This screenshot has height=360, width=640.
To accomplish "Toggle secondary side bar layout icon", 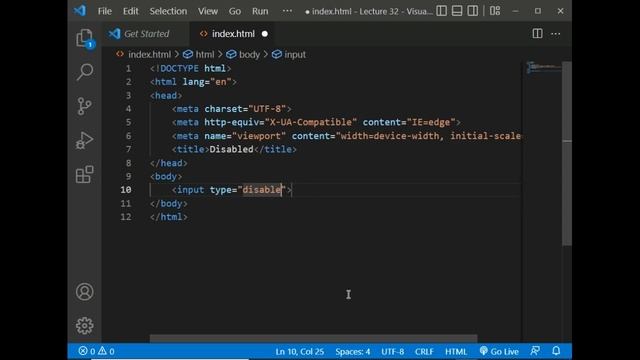I will click(x=472, y=11).
